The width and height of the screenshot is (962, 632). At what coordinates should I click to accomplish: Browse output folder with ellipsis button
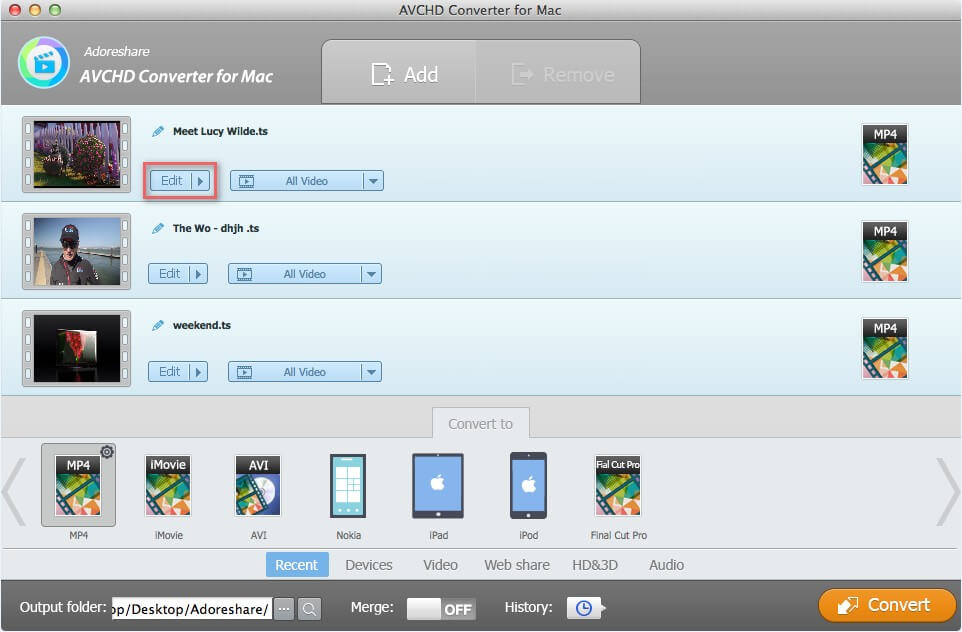284,609
